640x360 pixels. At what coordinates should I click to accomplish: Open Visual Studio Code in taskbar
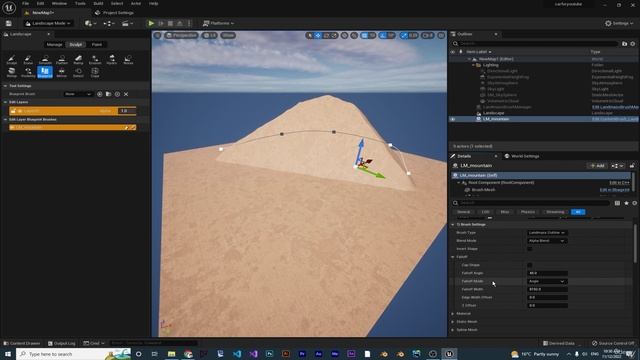[237, 354]
